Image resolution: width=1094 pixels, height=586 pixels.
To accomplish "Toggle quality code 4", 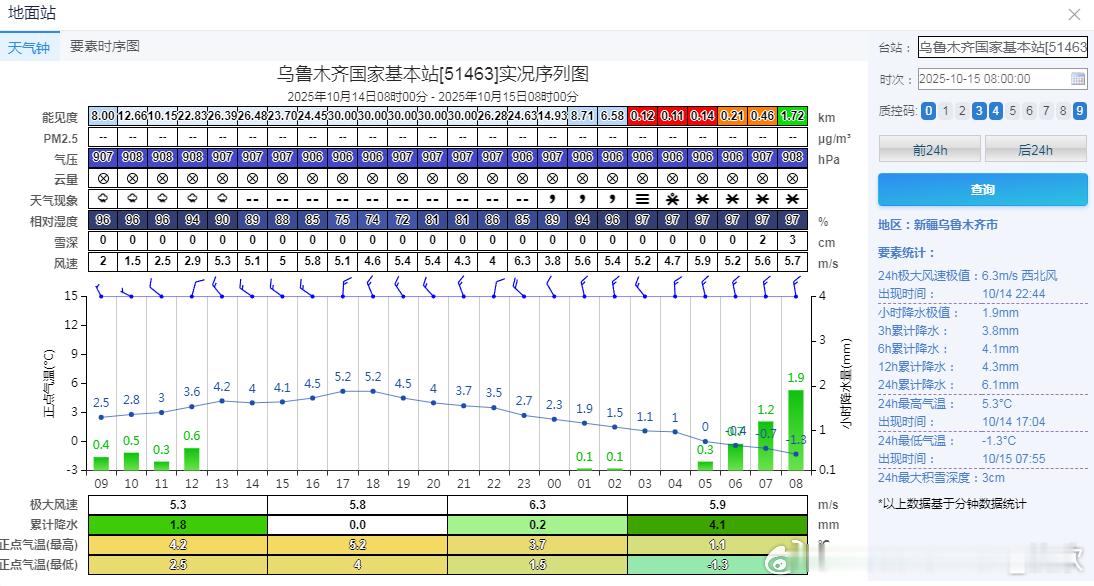I will tap(996, 111).
